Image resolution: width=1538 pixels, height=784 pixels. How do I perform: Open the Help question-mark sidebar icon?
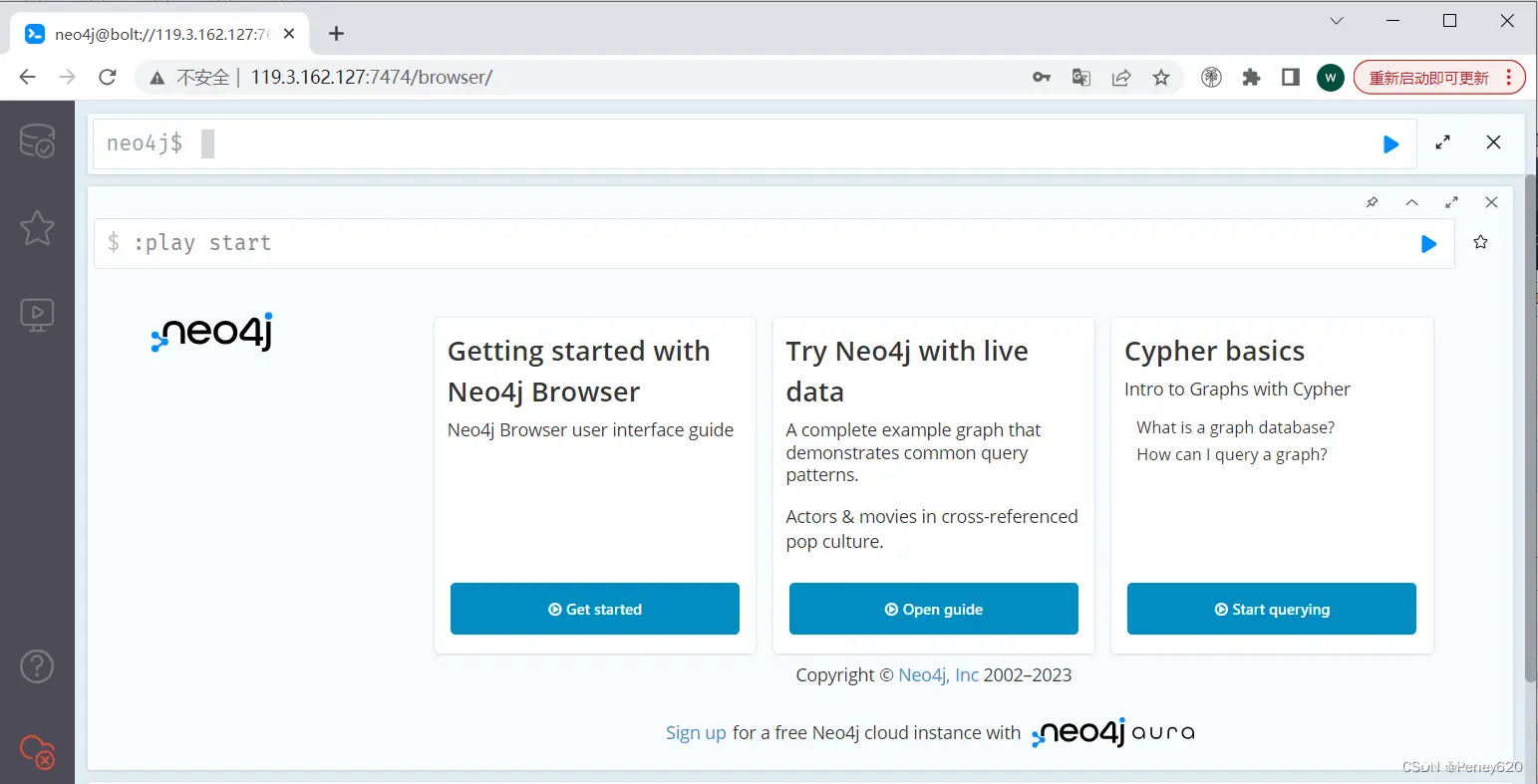pos(37,666)
